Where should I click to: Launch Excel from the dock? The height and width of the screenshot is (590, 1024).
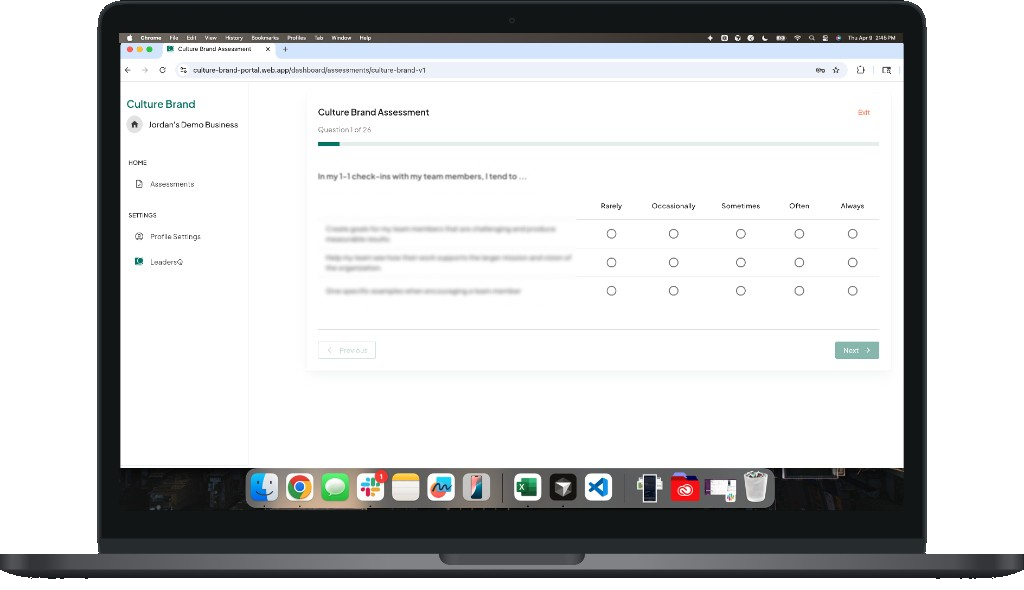point(527,487)
